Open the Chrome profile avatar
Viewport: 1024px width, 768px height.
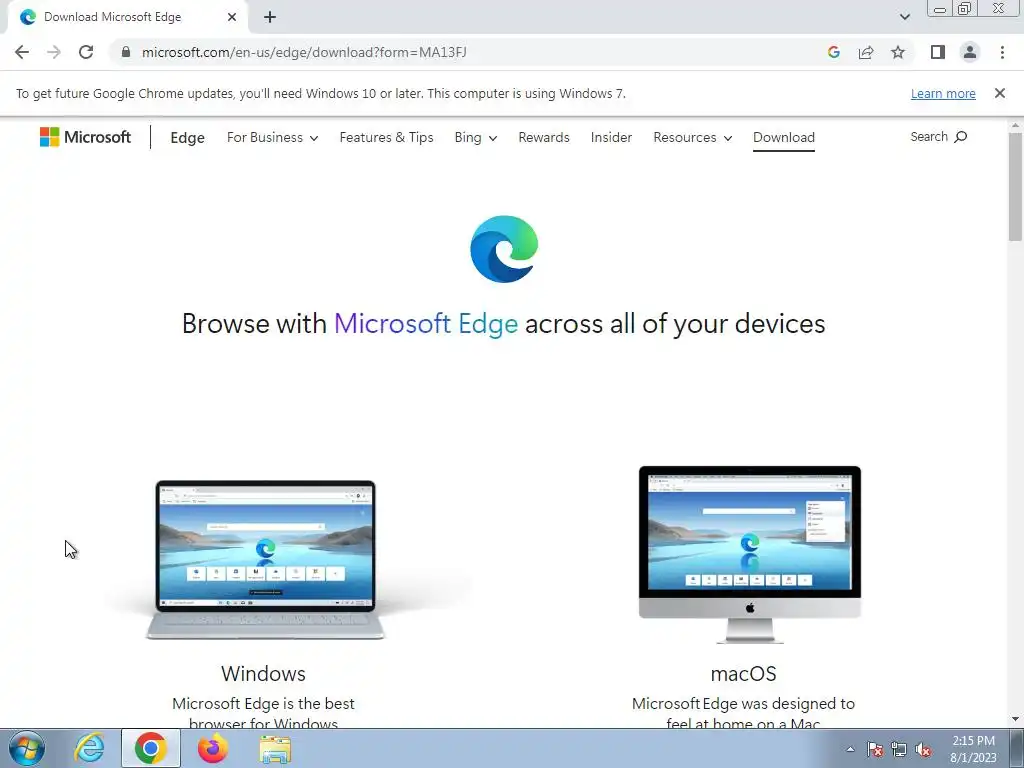[x=970, y=52]
